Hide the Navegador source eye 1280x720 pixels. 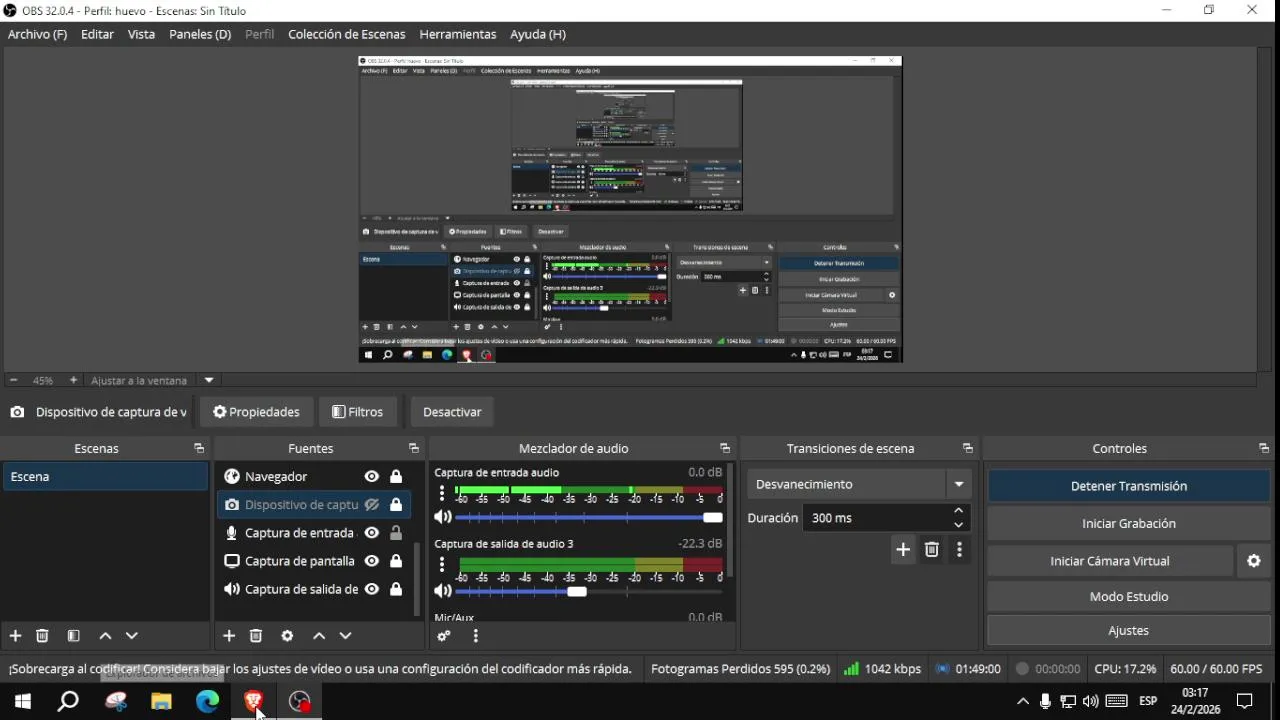371,477
